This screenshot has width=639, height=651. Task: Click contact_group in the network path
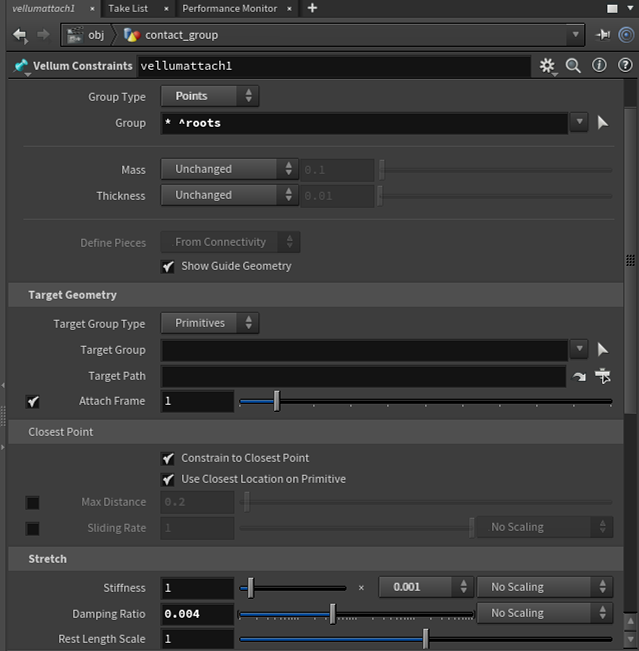pyautogui.click(x=181, y=35)
